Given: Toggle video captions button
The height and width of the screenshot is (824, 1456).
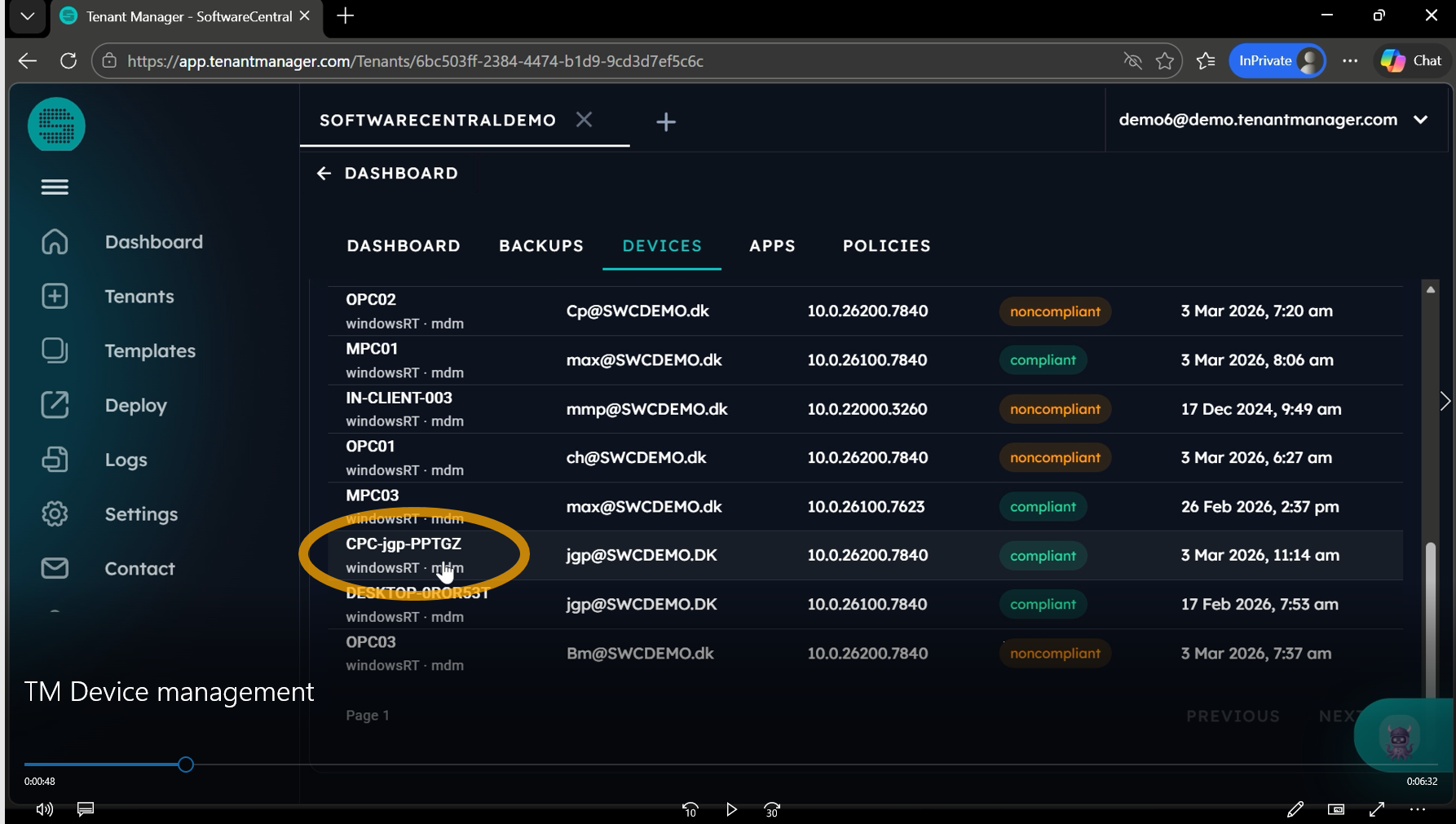Looking at the screenshot, I should click(x=86, y=809).
